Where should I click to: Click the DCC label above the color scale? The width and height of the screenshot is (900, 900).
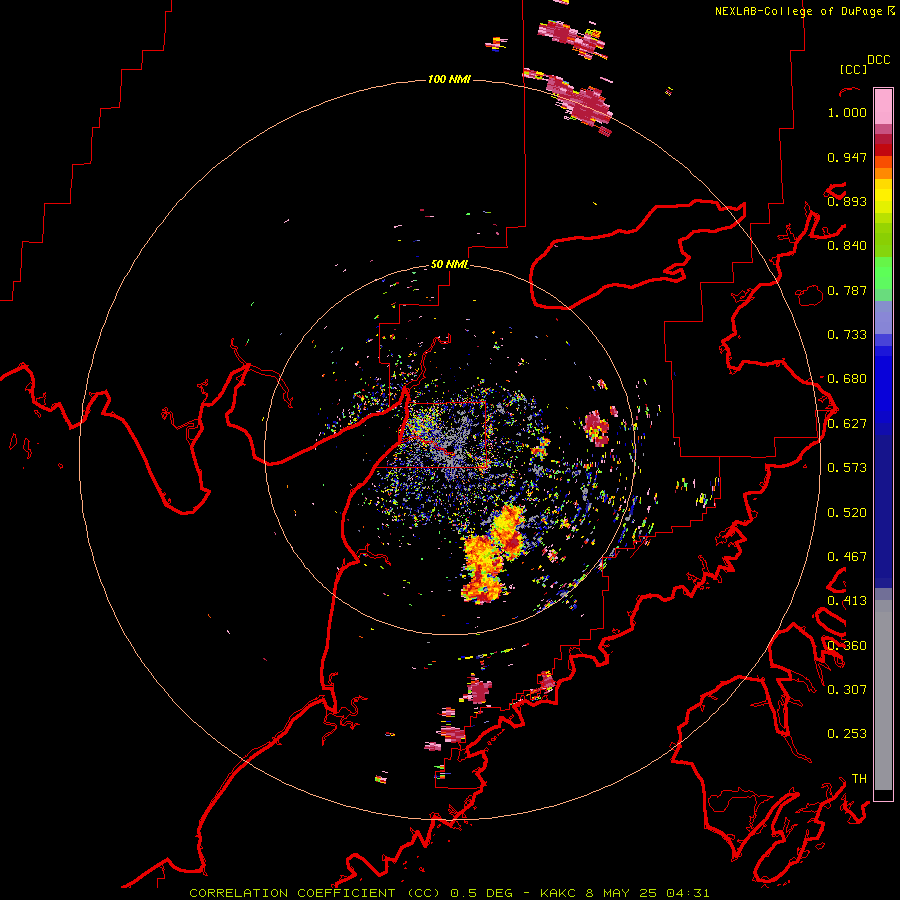(x=878, y=60)
